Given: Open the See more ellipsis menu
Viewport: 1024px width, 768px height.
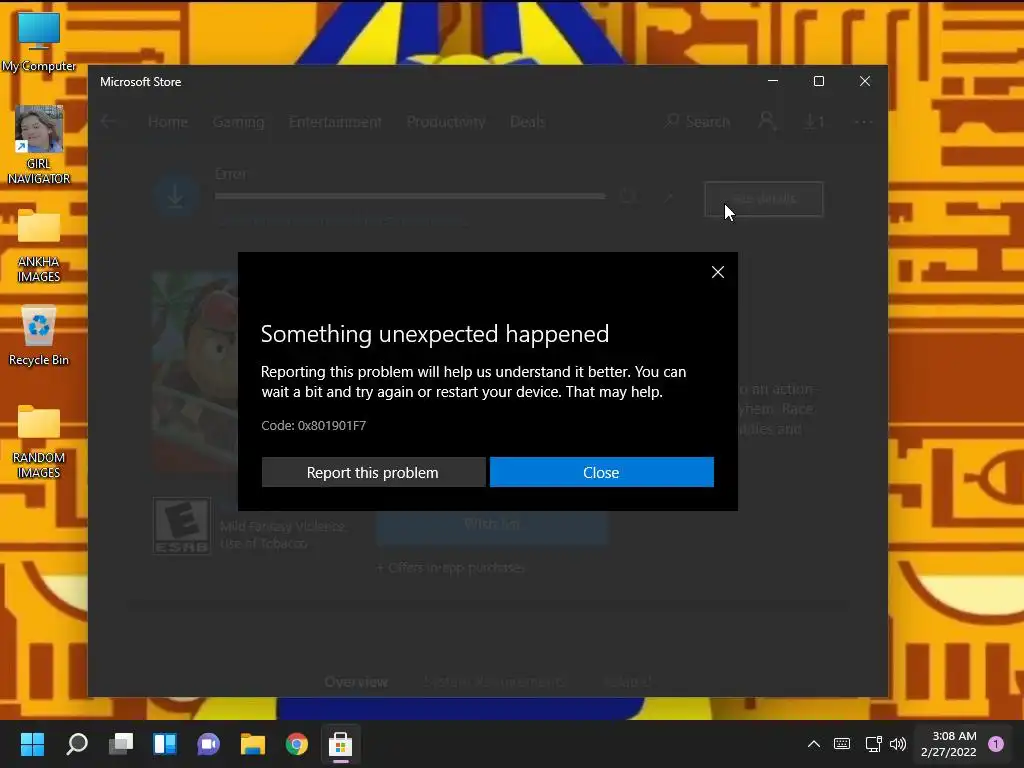Looking at the screenshot, I should click(x=863, y=122).
